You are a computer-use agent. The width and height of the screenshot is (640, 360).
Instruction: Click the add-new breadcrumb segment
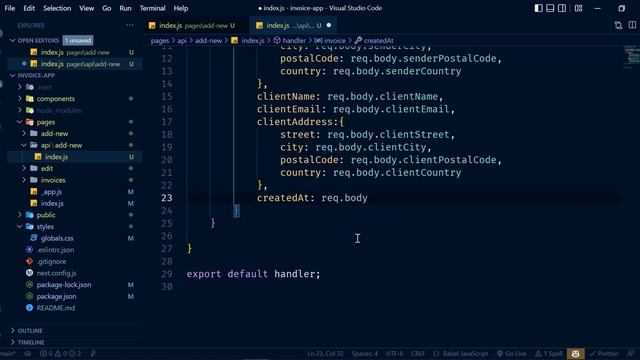209,40
